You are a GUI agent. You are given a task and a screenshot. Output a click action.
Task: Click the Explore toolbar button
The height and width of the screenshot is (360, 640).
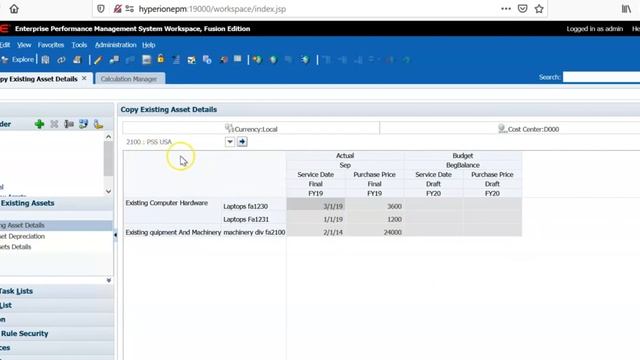[x=18, y=60]
